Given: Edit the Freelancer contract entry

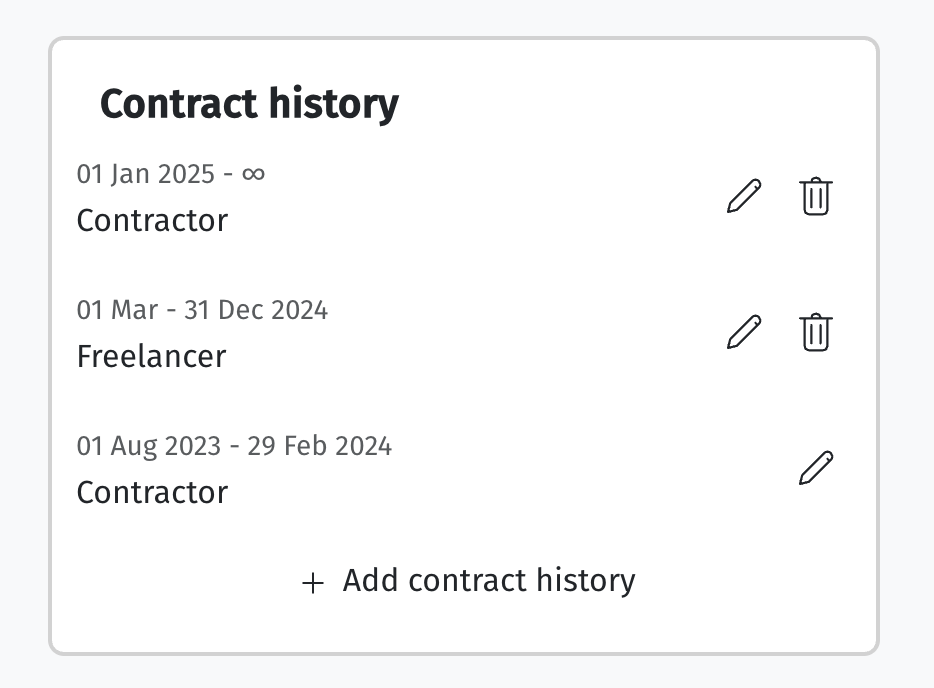Looking at the screenshot, I should tap(744, 332).
